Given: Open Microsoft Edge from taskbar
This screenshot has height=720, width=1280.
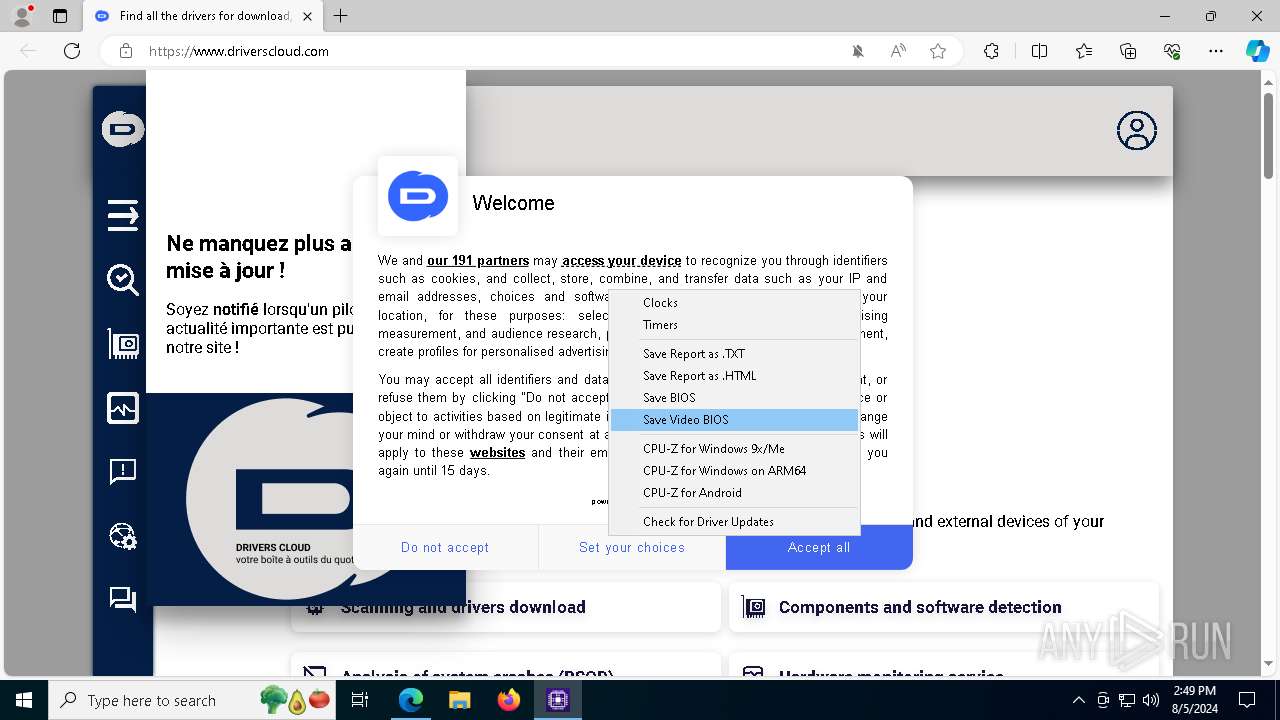Looking at the screenshot, I should 411,700.
